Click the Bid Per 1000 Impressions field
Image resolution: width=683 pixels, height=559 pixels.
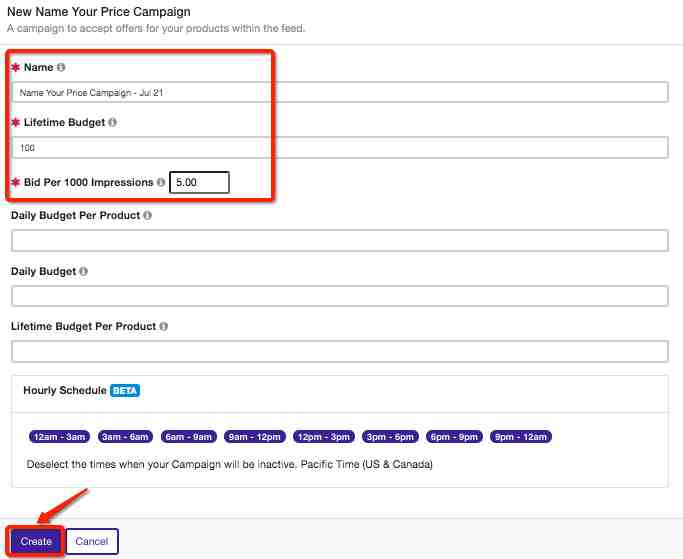(199, 182)
